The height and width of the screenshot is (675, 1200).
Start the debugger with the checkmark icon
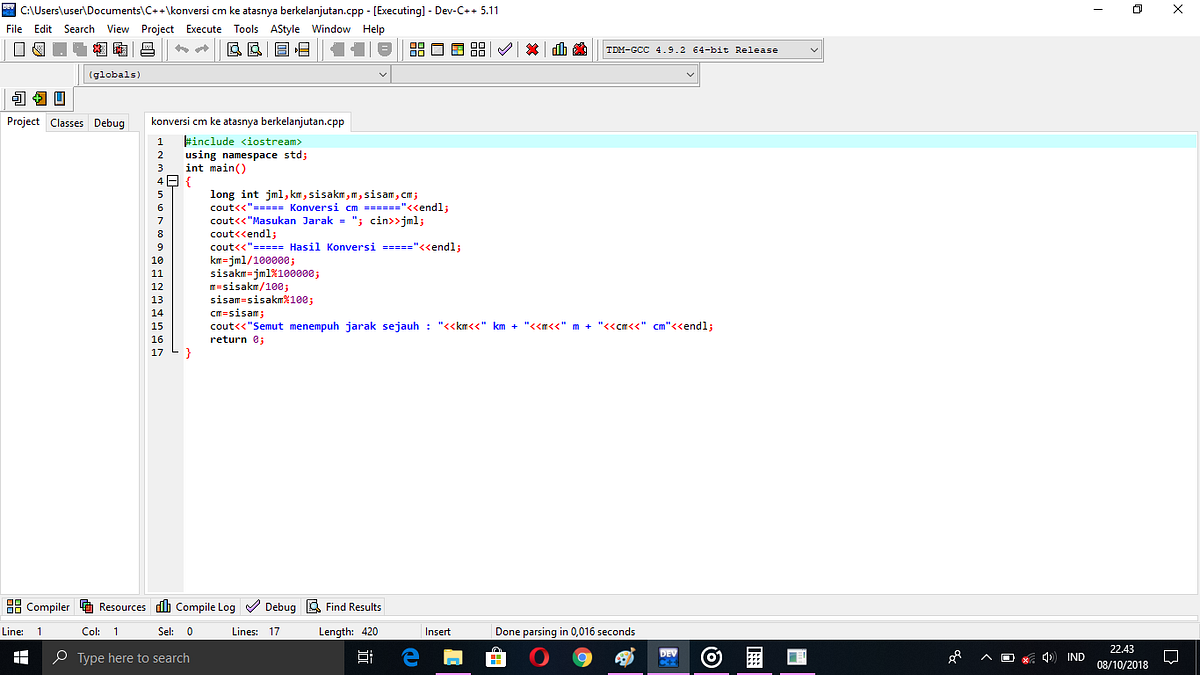[x=505, y=49]
